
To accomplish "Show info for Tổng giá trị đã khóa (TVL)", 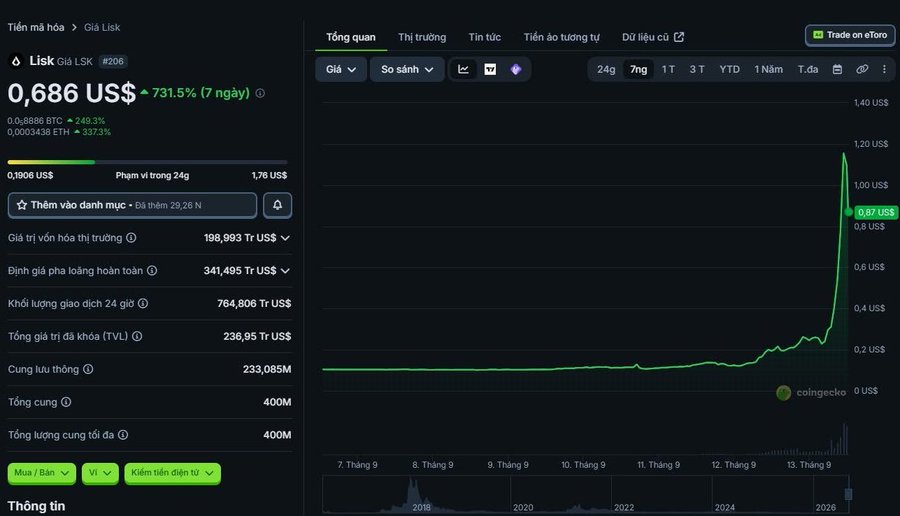I will [x=137, y=336].
